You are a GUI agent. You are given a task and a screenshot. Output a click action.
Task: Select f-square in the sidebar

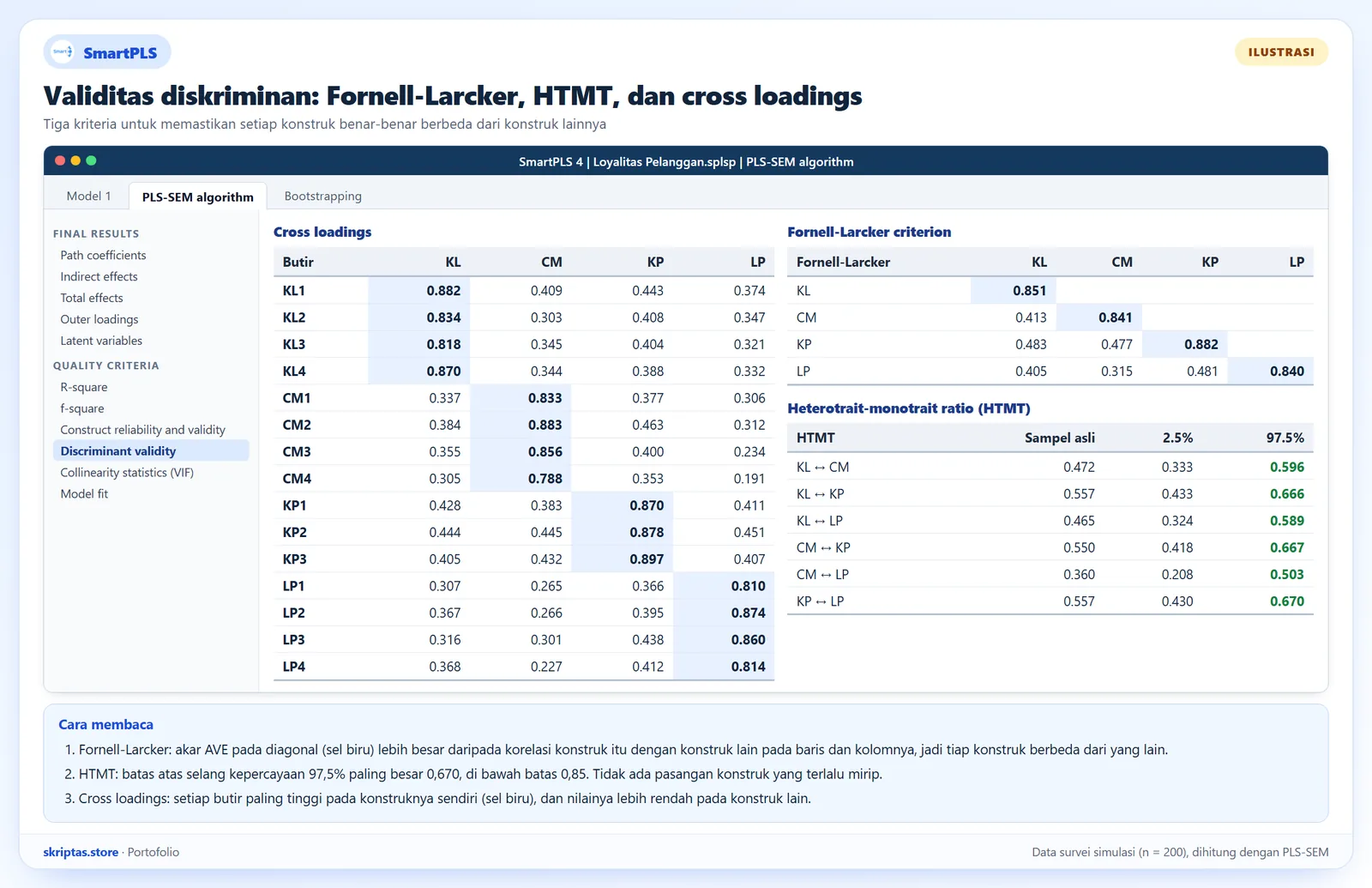(82, 408)
